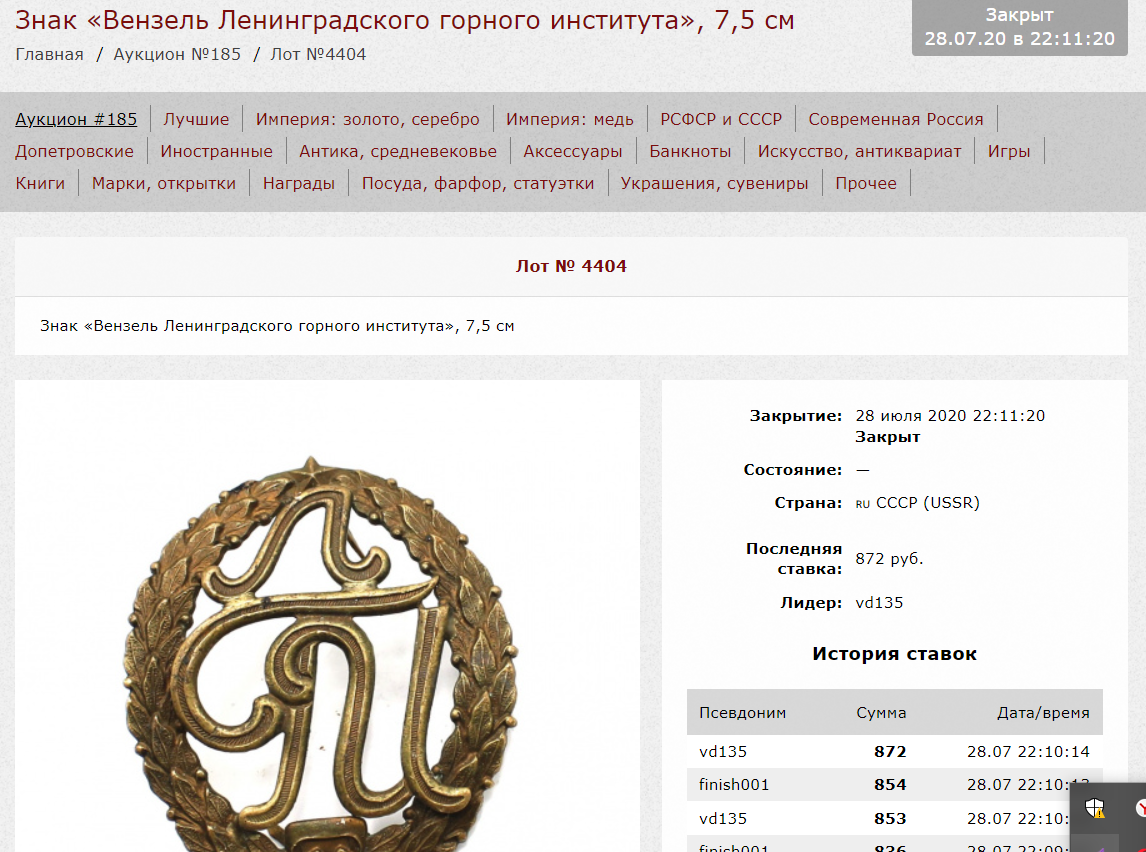Select the Аукцион #185 menu item

point(76,119)
